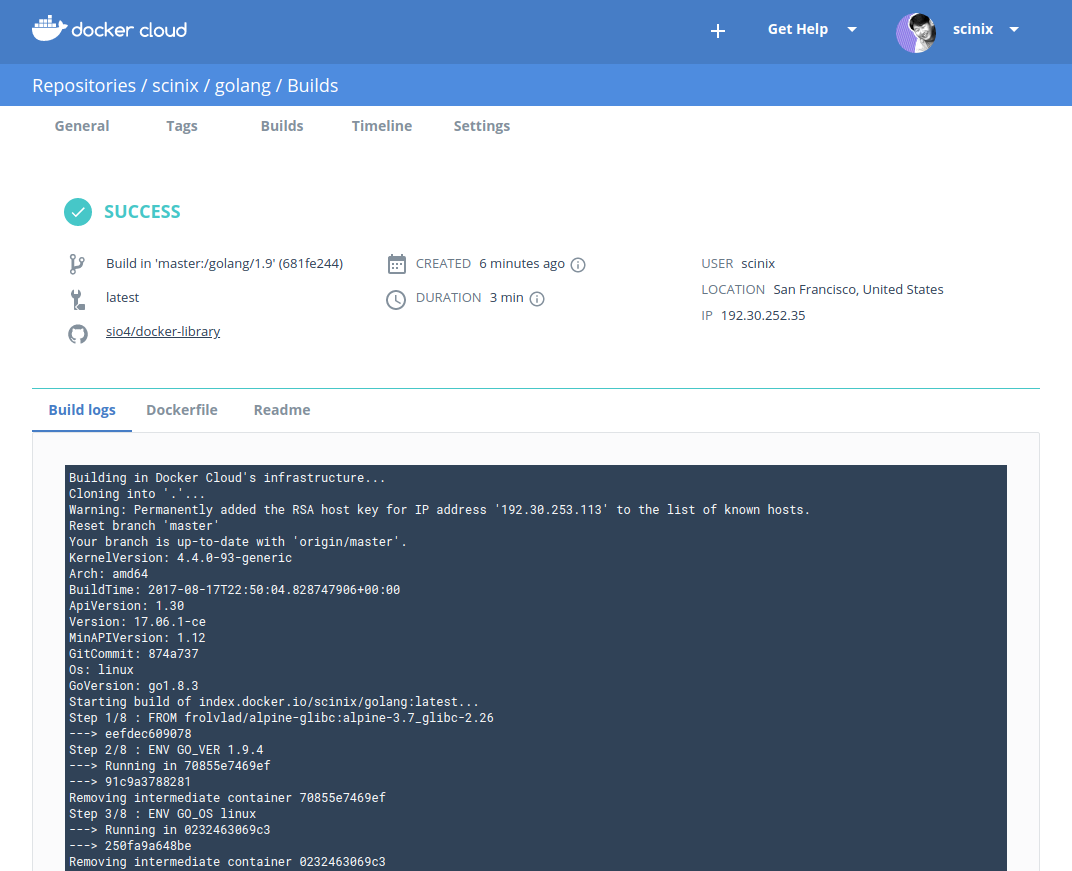The height and width of the screenshot is (871, 1072).
Task: Click the clock icon next to DURATION
Action: point(397,299)
